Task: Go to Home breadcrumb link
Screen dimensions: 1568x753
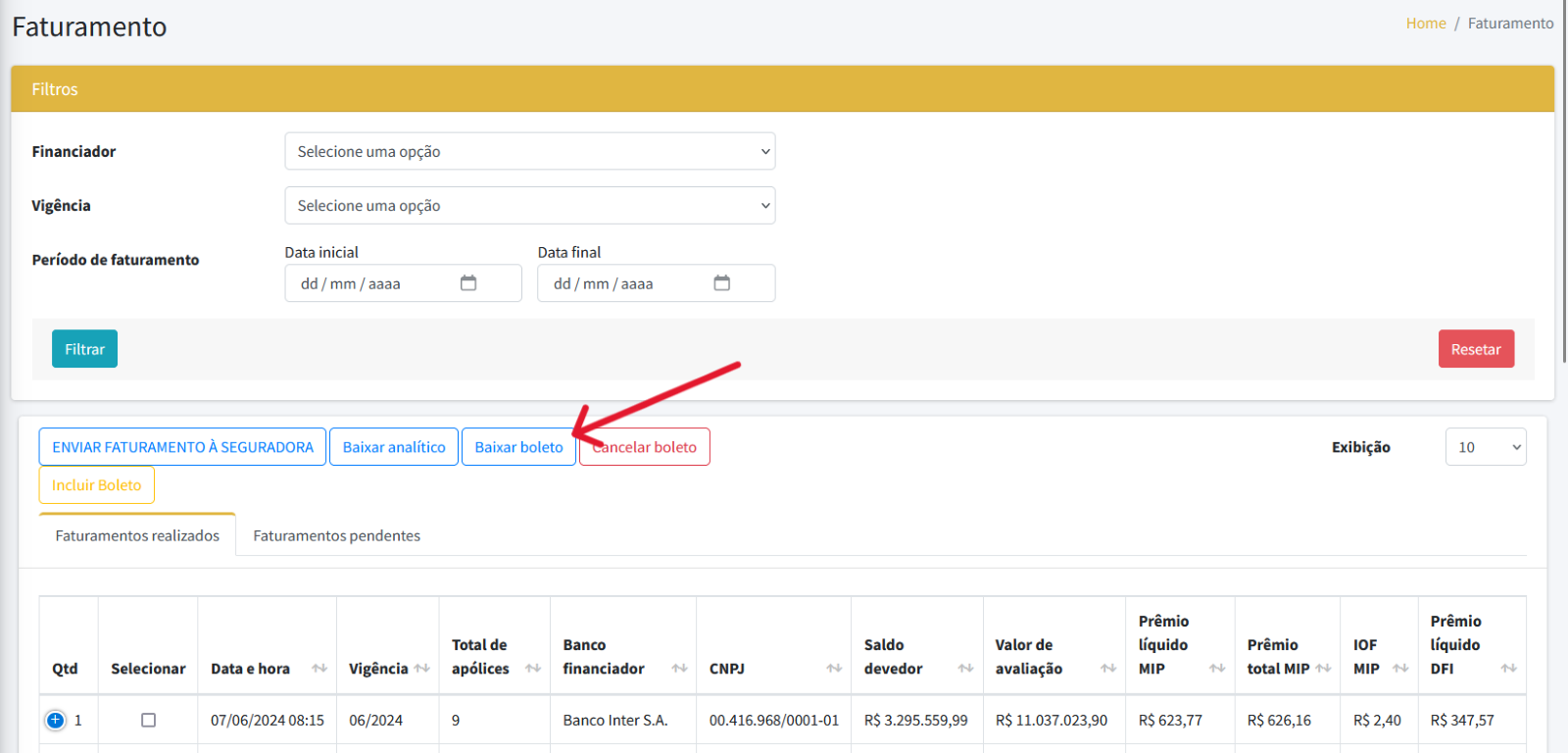Action: [1426, 24]
